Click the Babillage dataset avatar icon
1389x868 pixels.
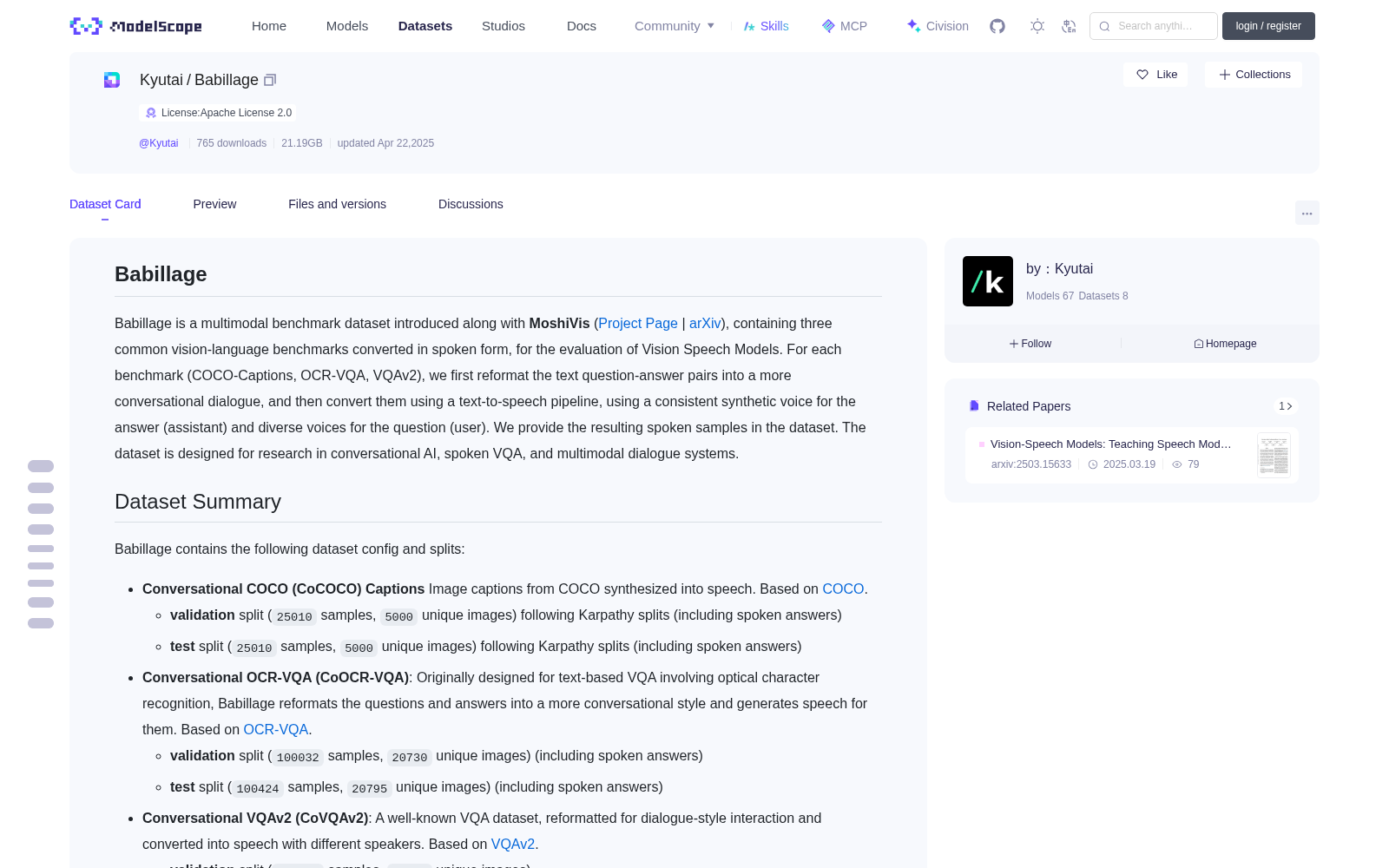[x=112, y=80]
